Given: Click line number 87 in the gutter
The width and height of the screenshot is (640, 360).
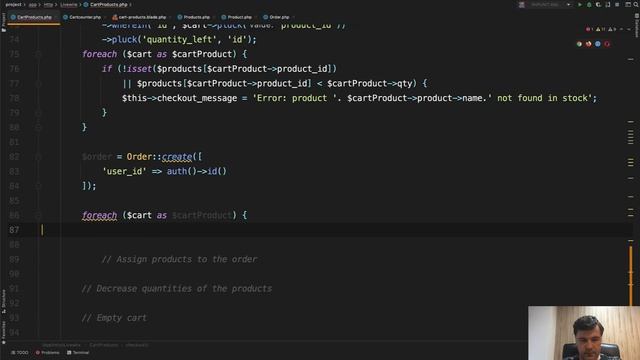Looking at the screenshot, I should coord(14,230).
